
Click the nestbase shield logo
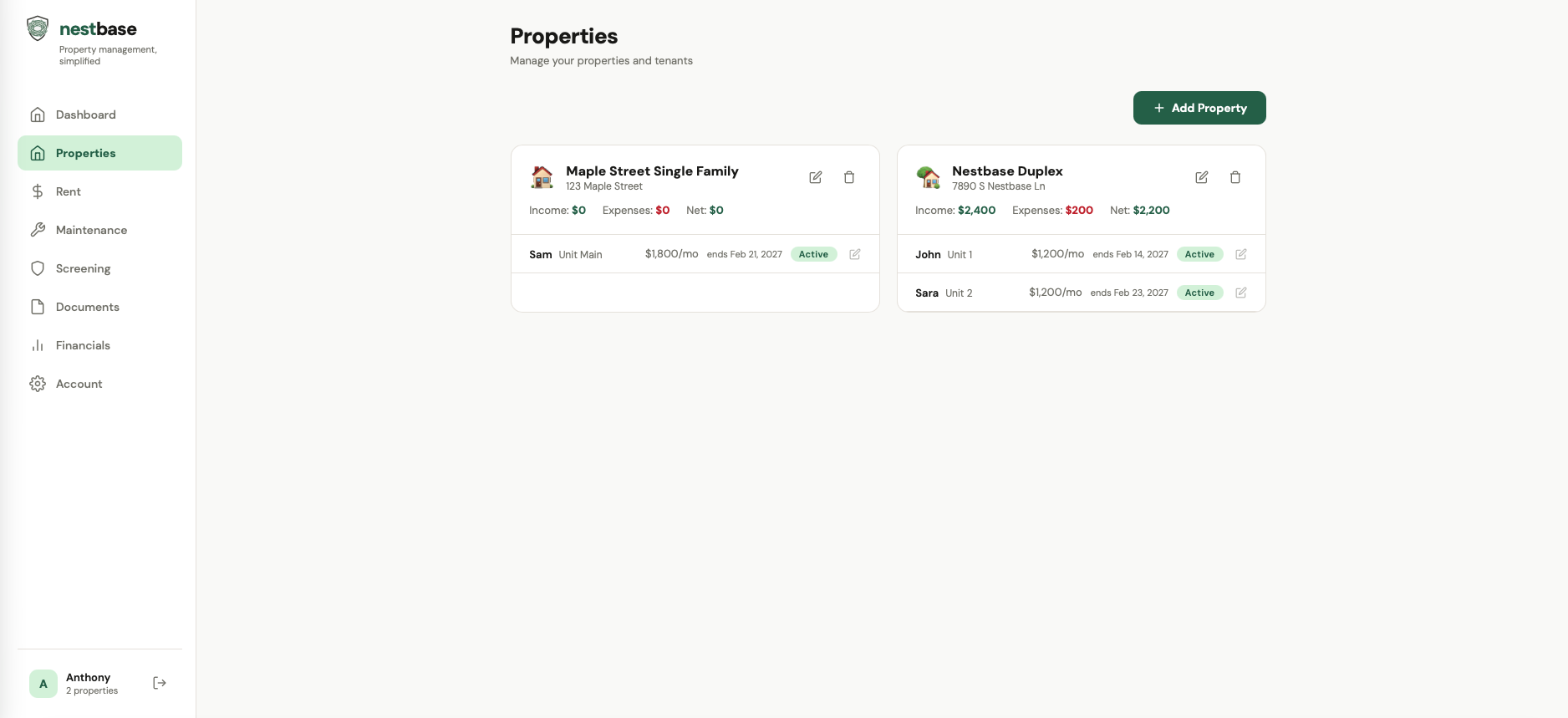pyautogui.click(x=38, y=28)
